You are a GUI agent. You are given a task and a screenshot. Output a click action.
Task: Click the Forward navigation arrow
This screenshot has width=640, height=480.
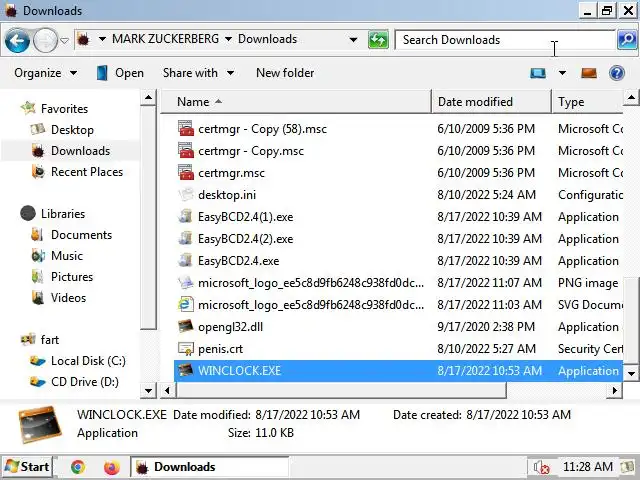coord(45,41)
